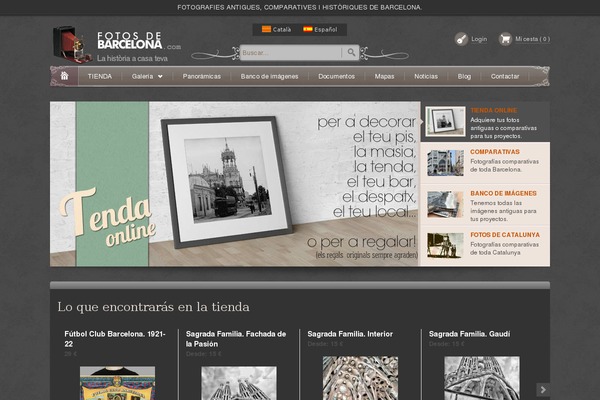This screenshot has width=600, height=400.
Task: Click the Sagrada Familia Gaudí product image
Action: (482, 378)
